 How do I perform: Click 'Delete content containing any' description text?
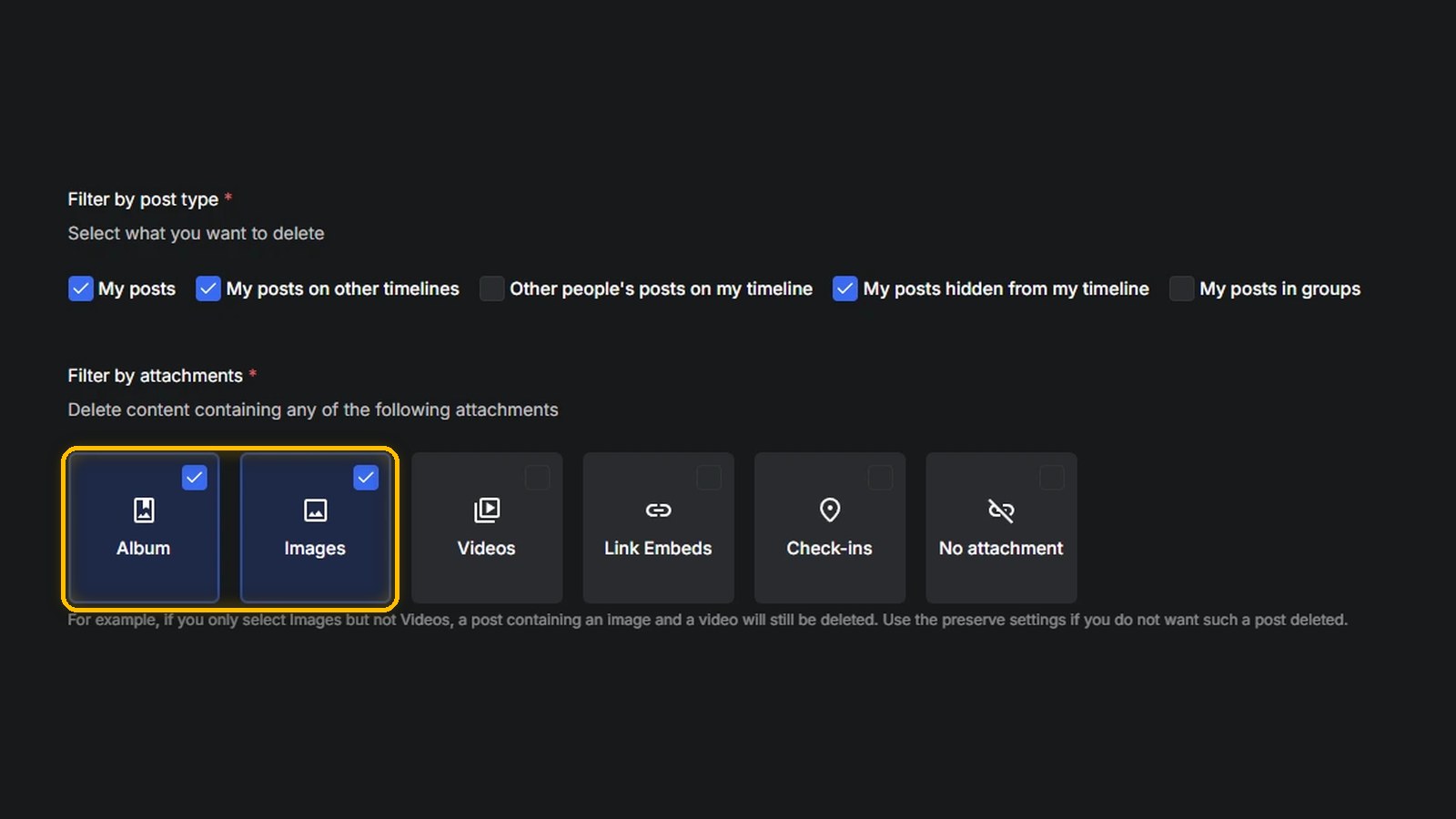pos(313,410)
